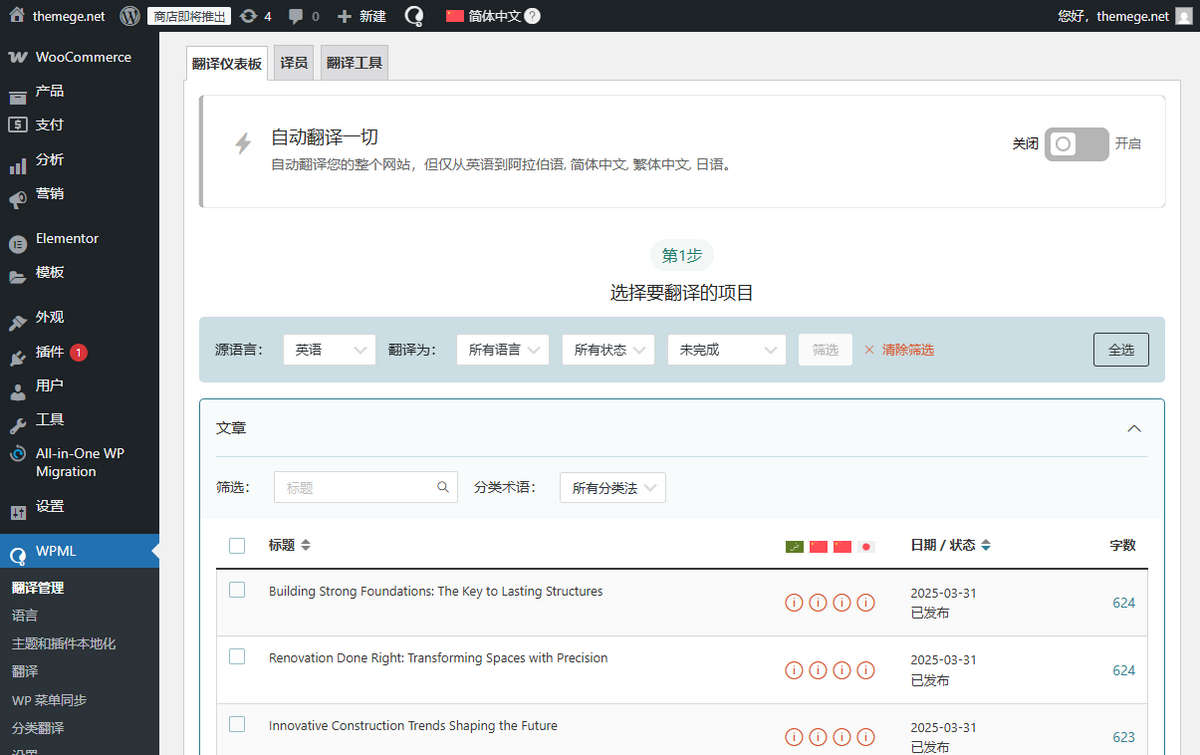Click the 全选 button
This screenshot has height=755, width=1200.
pos(1121,350)
